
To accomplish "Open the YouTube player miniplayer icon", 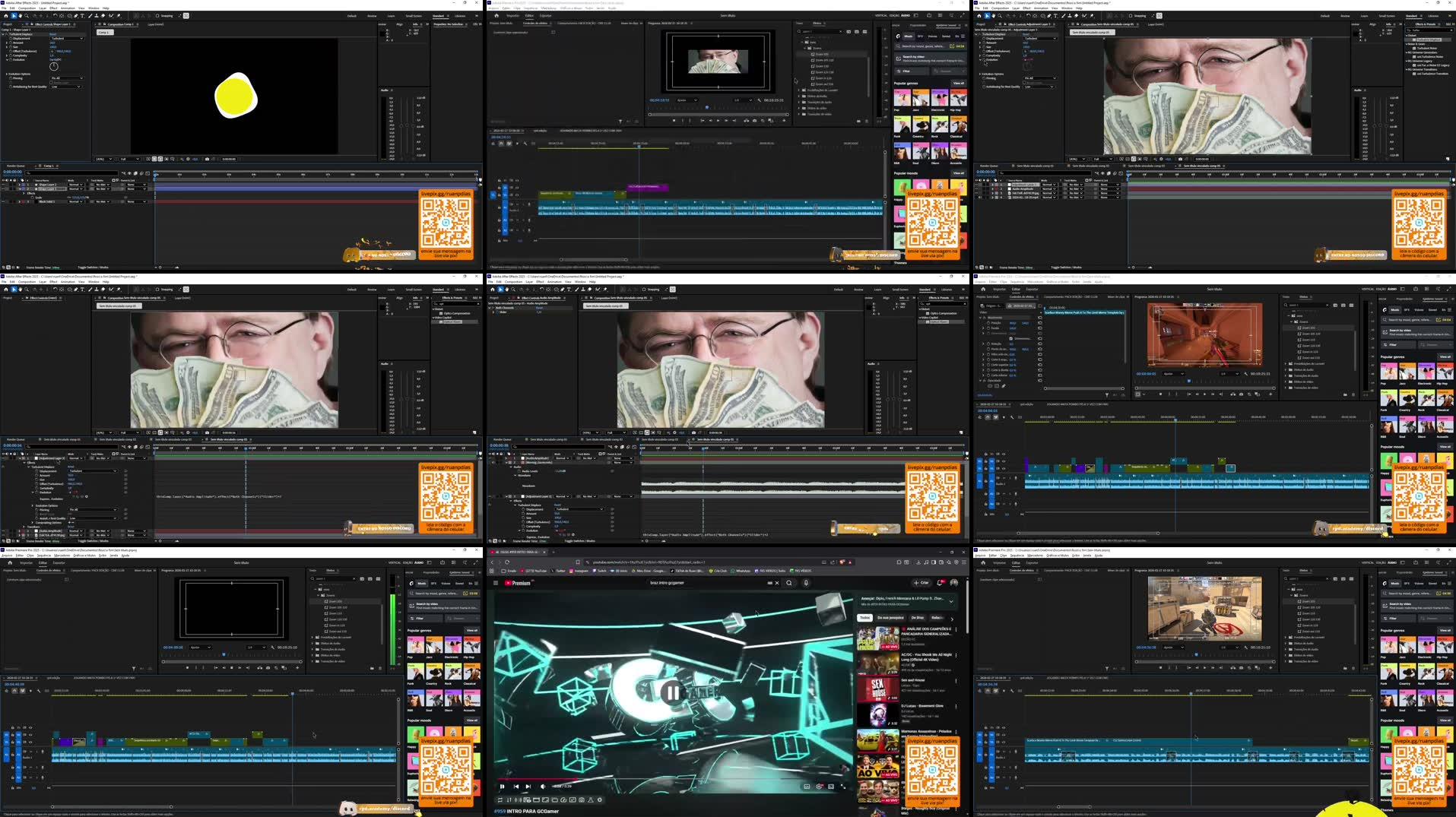I will click(x=807, y=787).
